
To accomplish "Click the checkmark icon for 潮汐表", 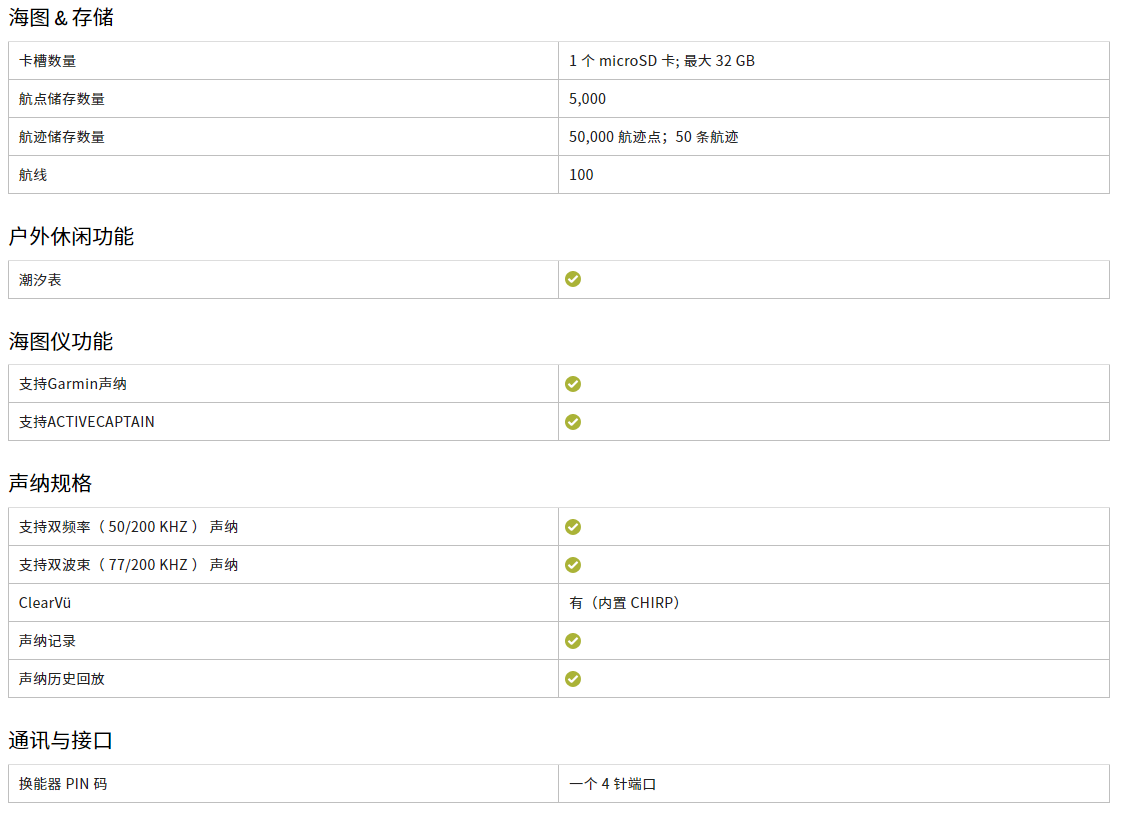I will pos(573,279).
